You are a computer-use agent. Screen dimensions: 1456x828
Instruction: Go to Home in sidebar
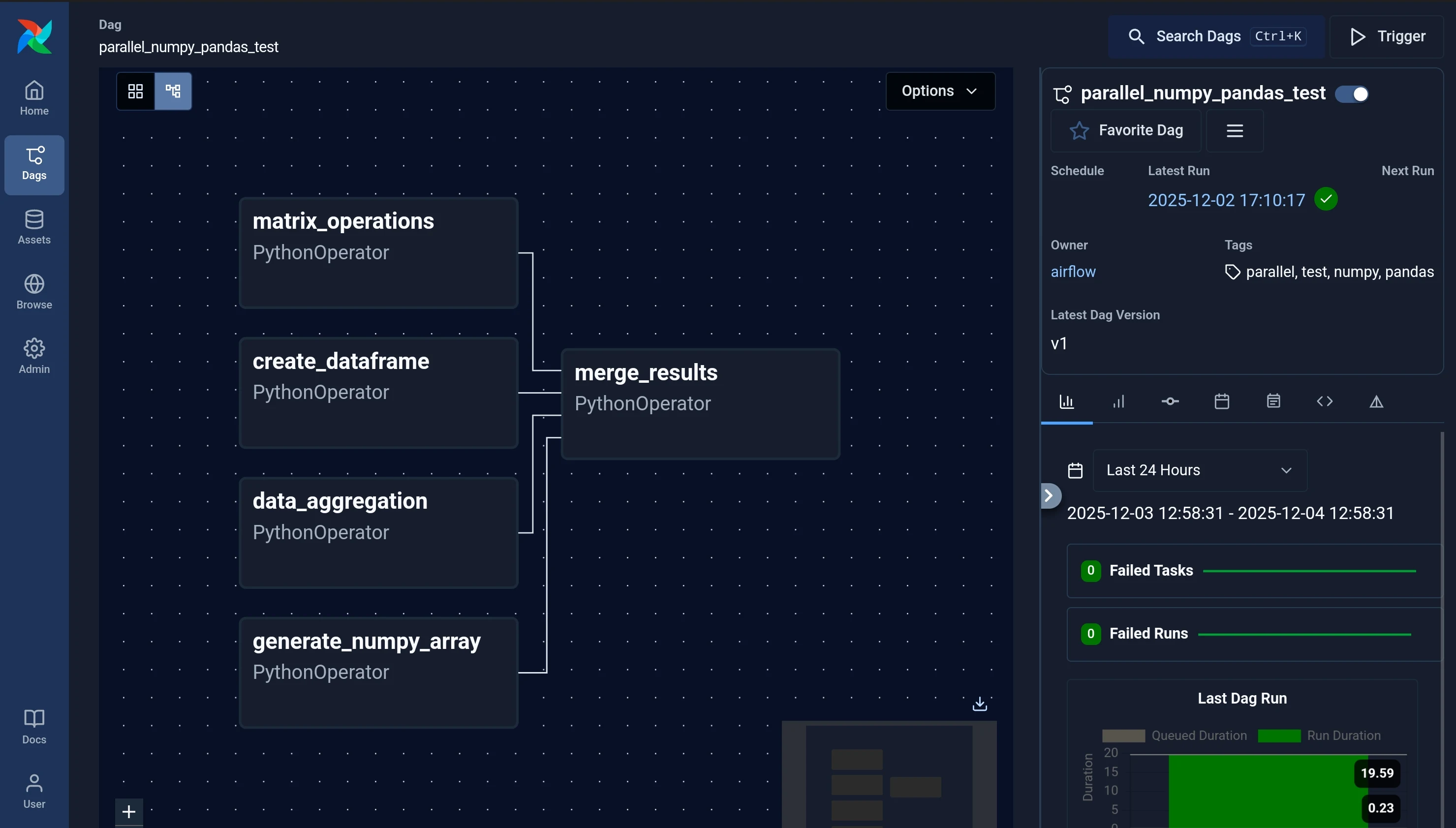[x=34, y=98]
